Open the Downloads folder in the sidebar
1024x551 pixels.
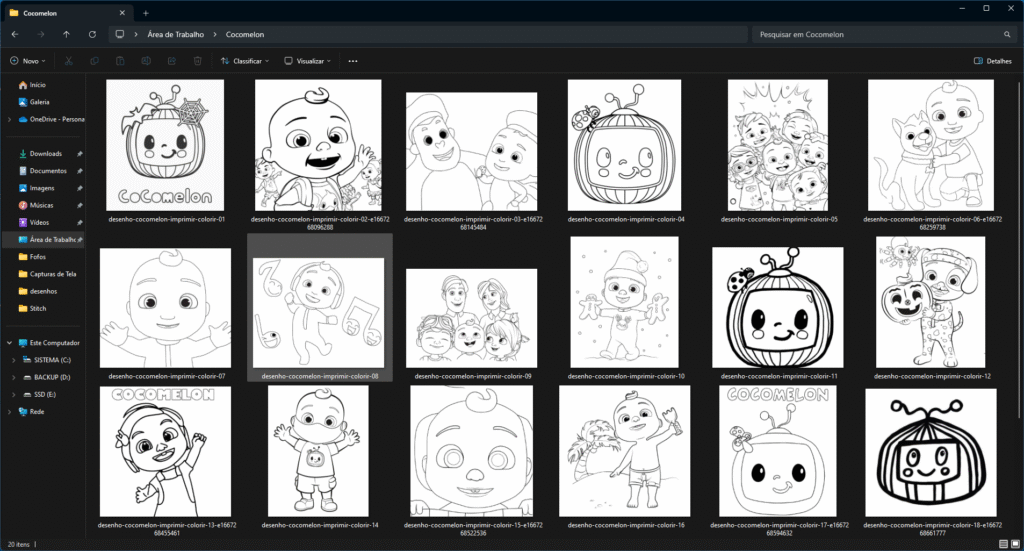pyautogui.click(x=45, y=154)
